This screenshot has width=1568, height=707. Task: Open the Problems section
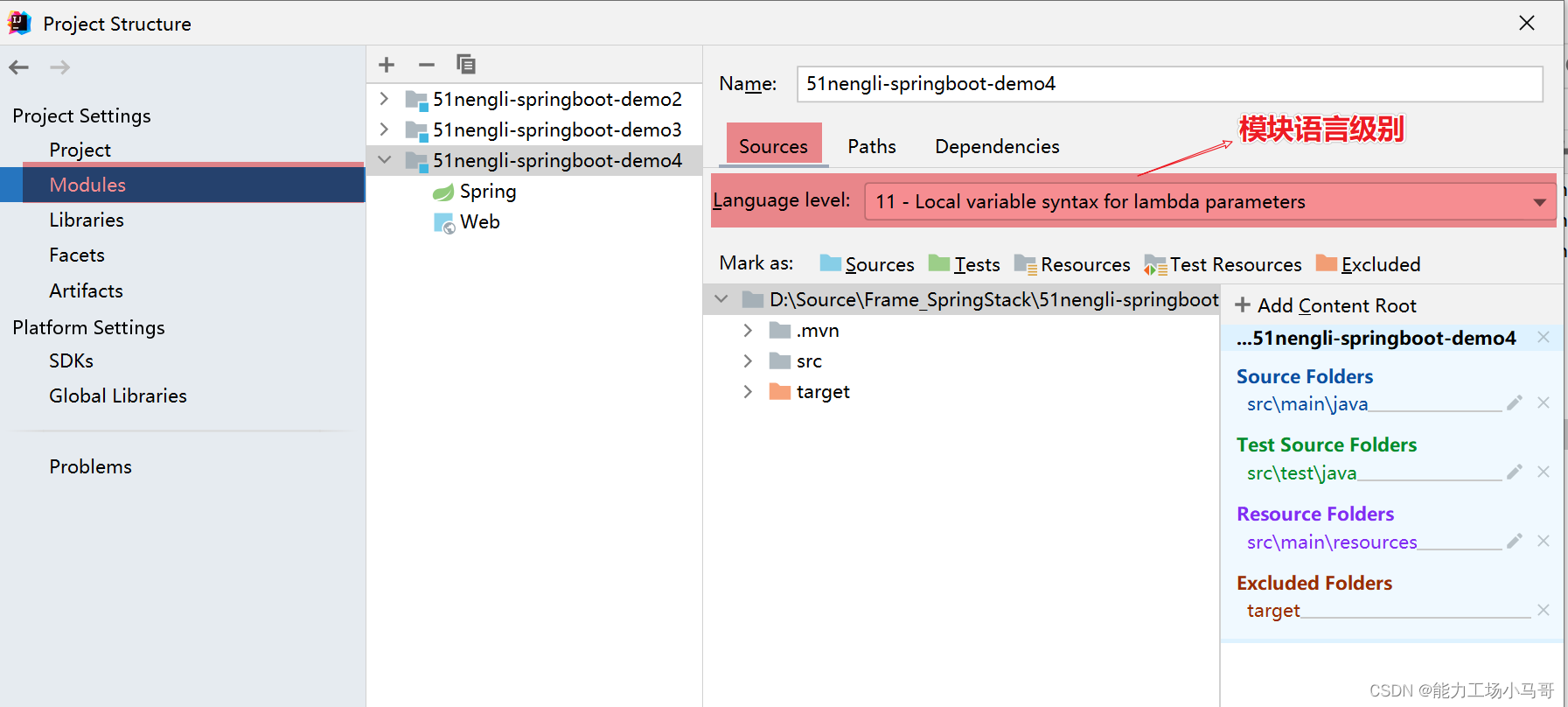(x=90, y=466)
